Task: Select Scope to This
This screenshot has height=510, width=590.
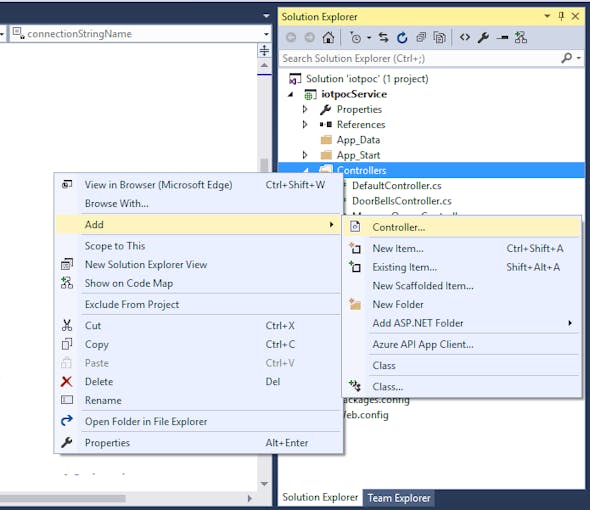Action: click(x=199, y=246)
